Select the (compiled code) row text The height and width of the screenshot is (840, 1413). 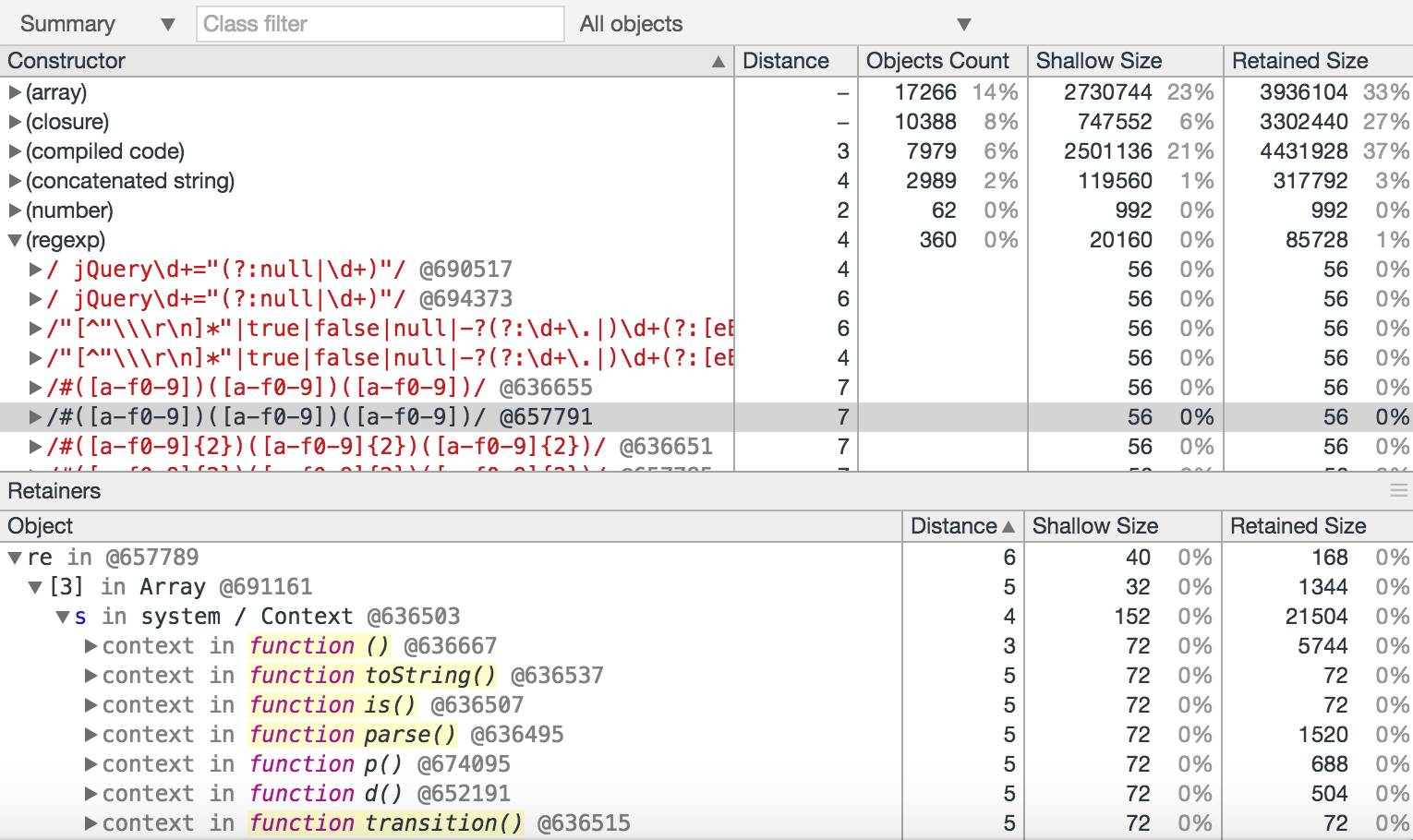[105, 151]
